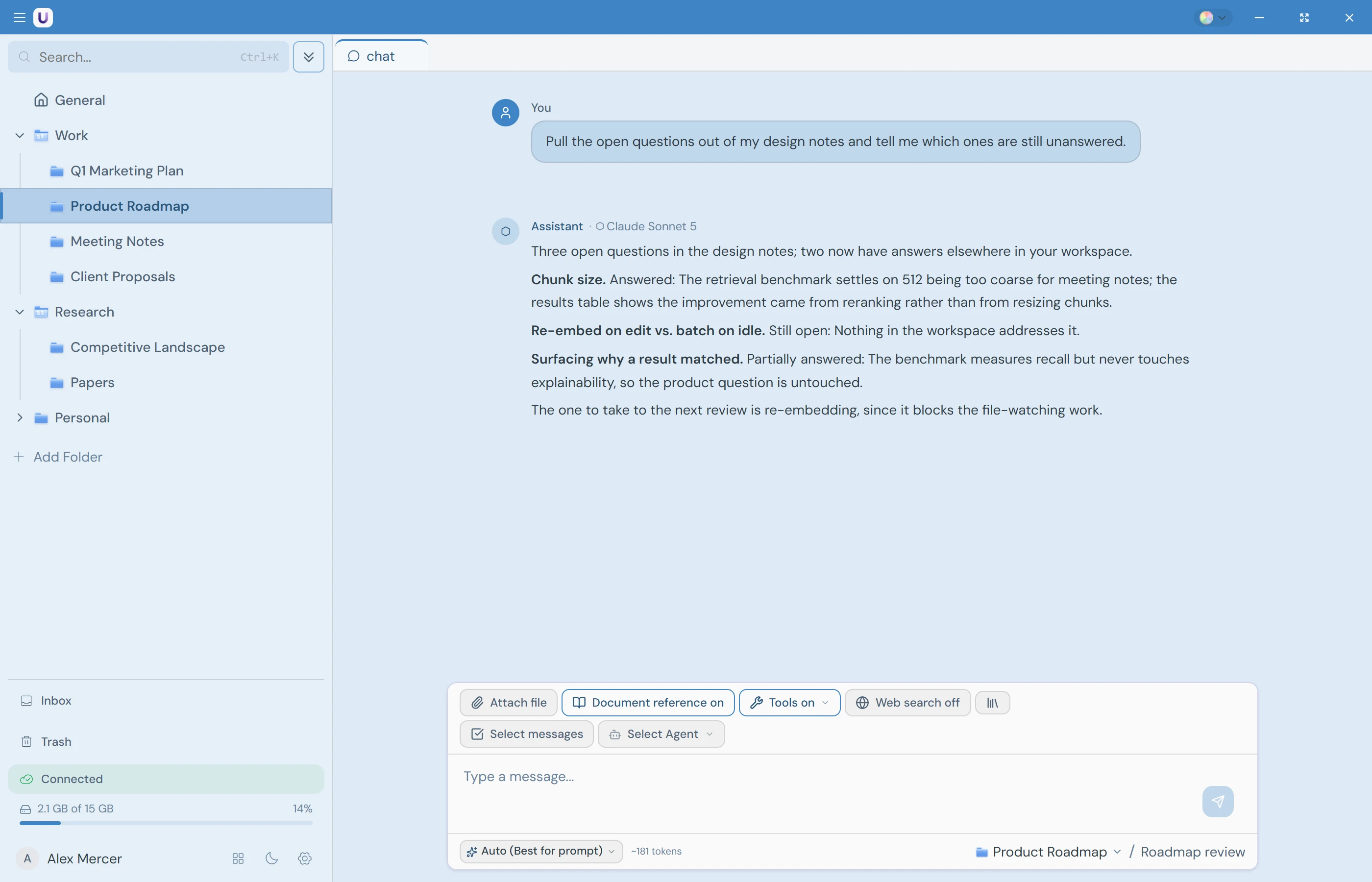The height and width of the screenshot is (882, 1372).
Task: Maximize the application window
Action: pos(1304,17)
